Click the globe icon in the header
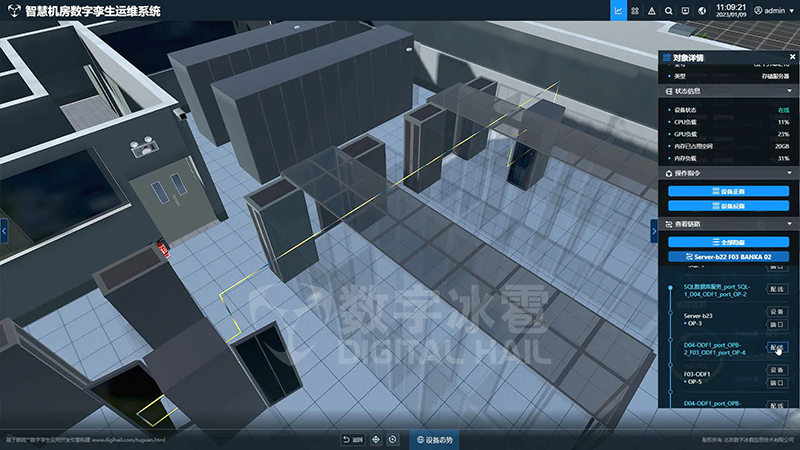The height and width of the screenshot is (450, 800). coord(702,11)
